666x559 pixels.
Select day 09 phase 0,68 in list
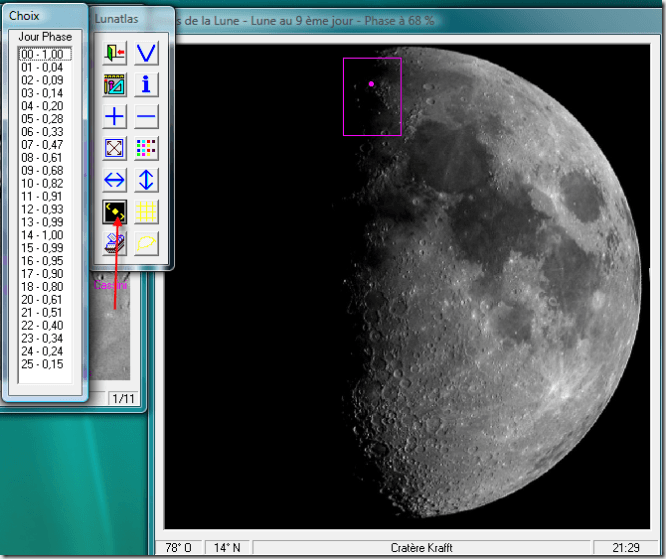coord(41,170)
